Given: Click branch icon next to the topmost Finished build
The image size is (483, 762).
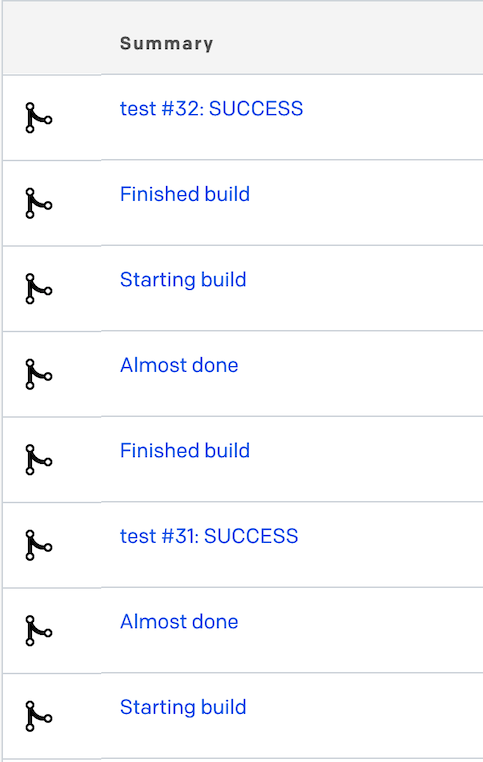Looking at the screenshot, I should [38, 203].
